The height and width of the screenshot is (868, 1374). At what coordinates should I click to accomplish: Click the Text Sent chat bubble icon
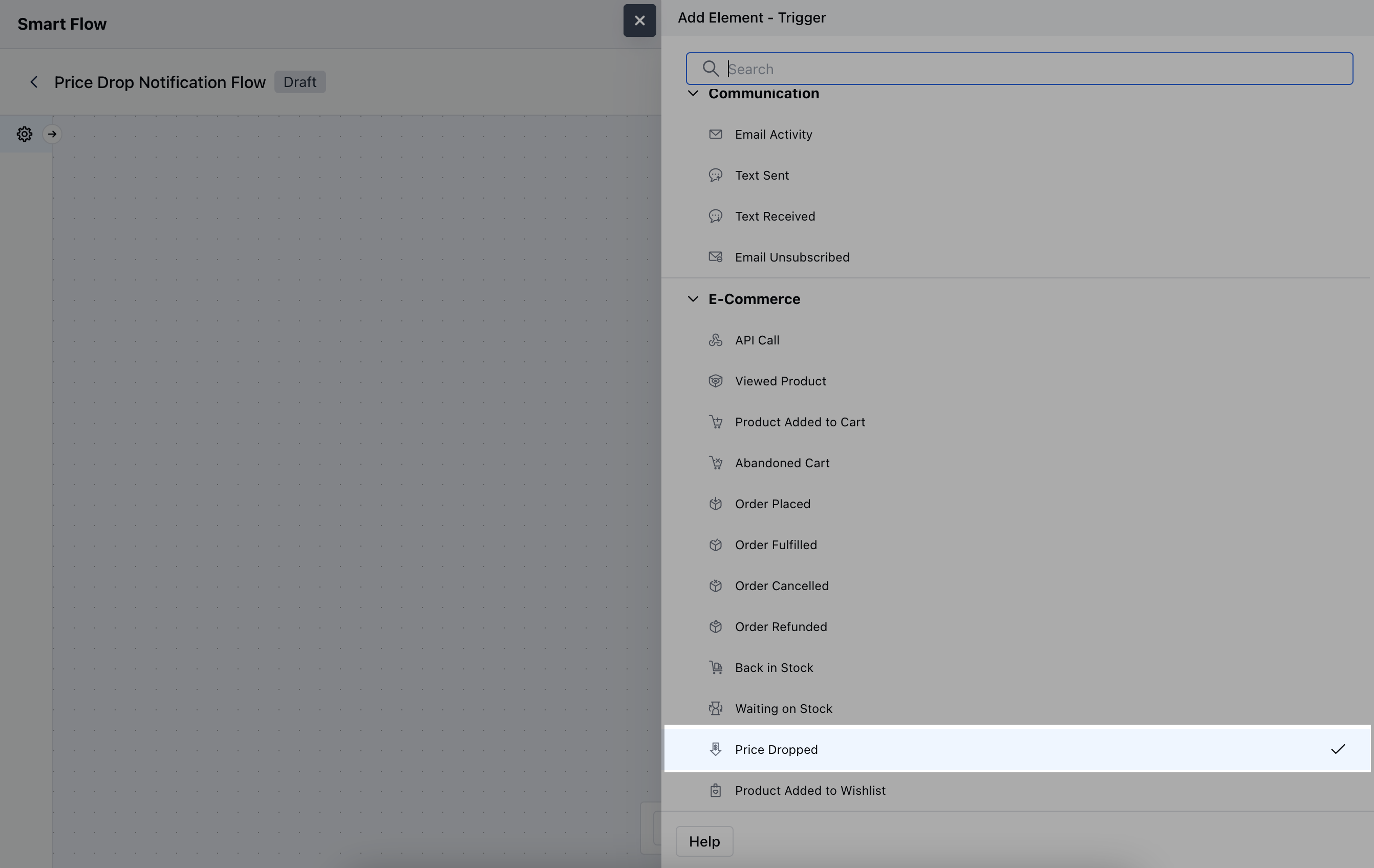715,175
